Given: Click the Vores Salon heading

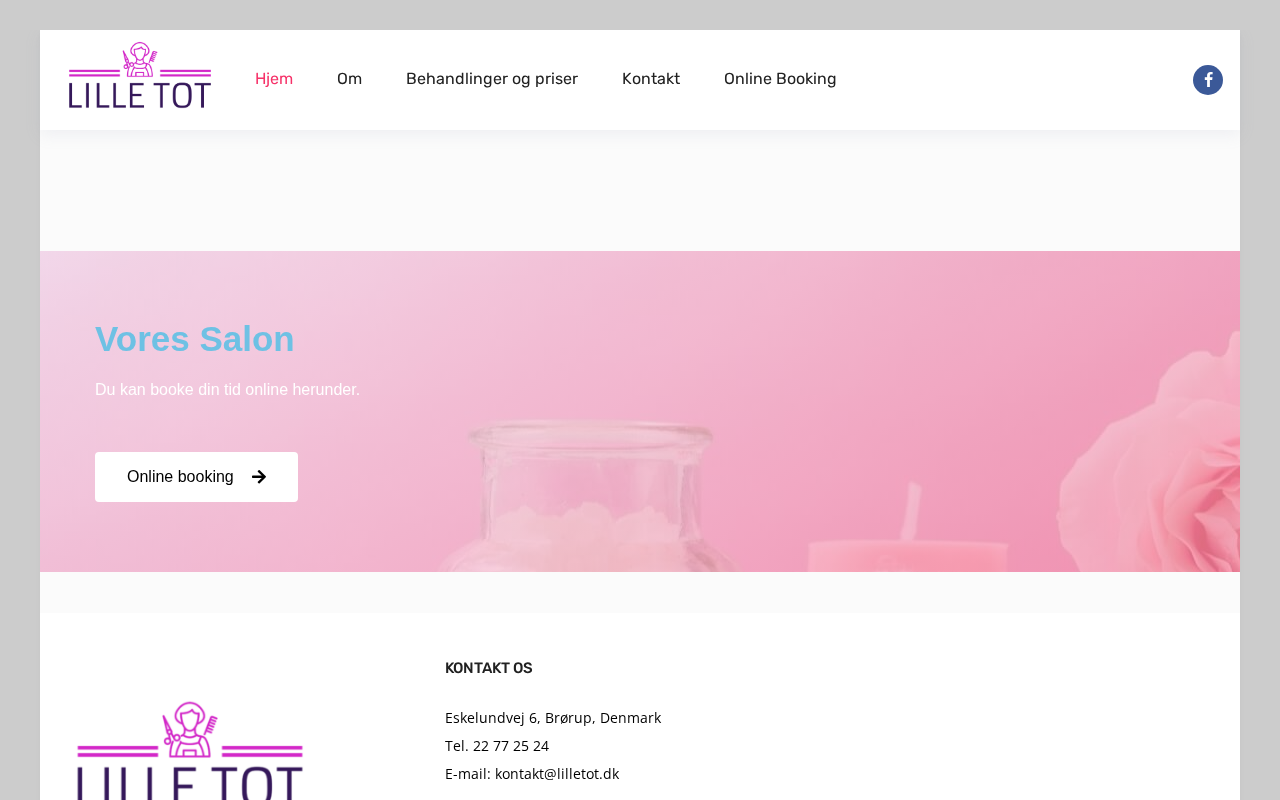Looking at the screenshot, I should click(195, 339).
